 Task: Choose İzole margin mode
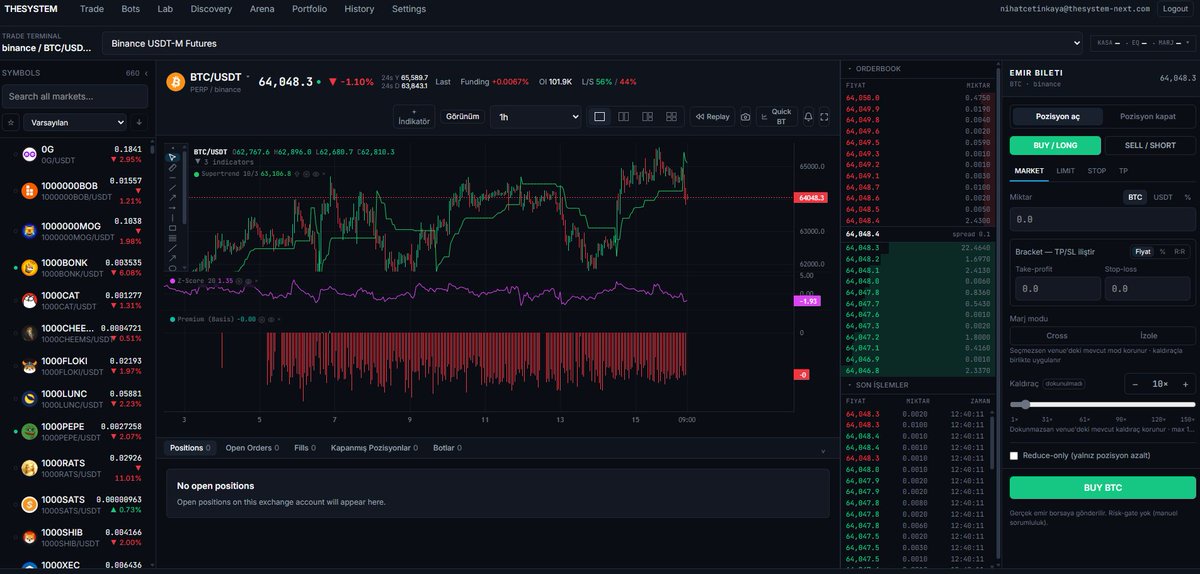click(1149, 336)
